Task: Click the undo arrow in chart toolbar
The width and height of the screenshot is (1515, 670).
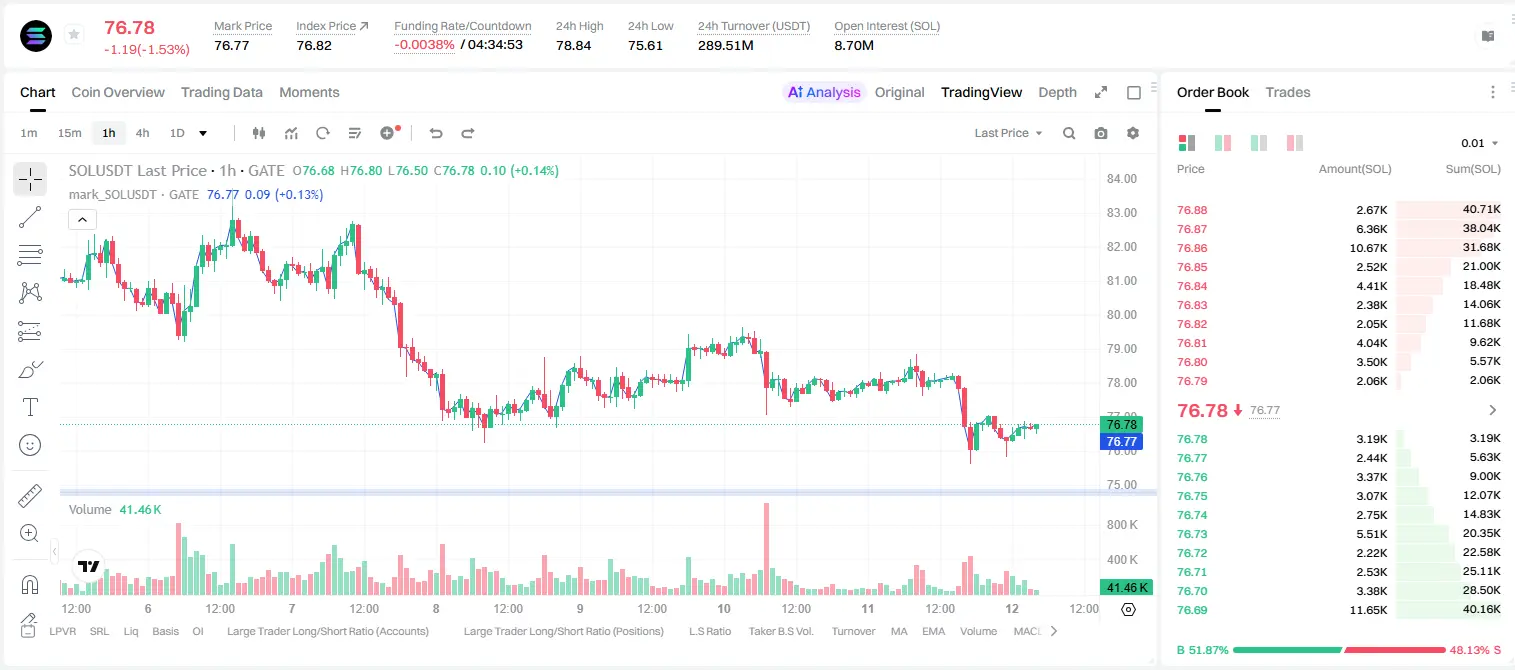Action: pyautogui.click(x=436, y=133)
